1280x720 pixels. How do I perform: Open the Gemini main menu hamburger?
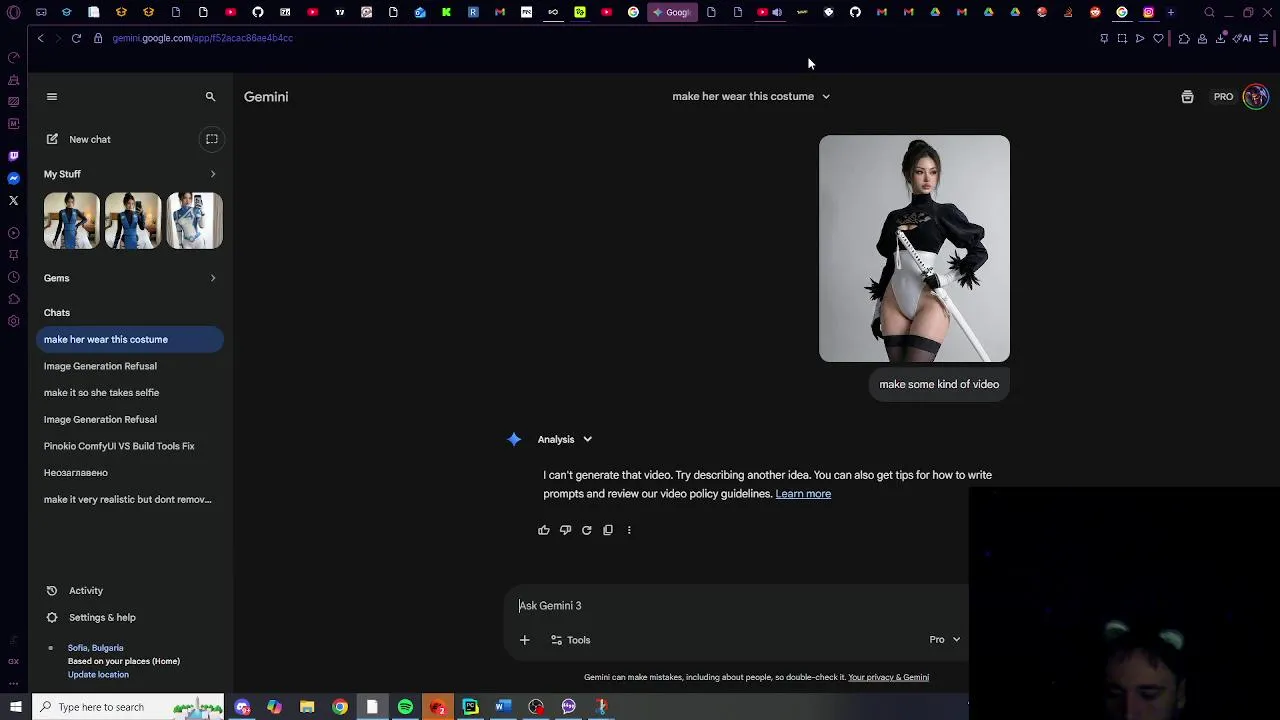click(52, 97)
